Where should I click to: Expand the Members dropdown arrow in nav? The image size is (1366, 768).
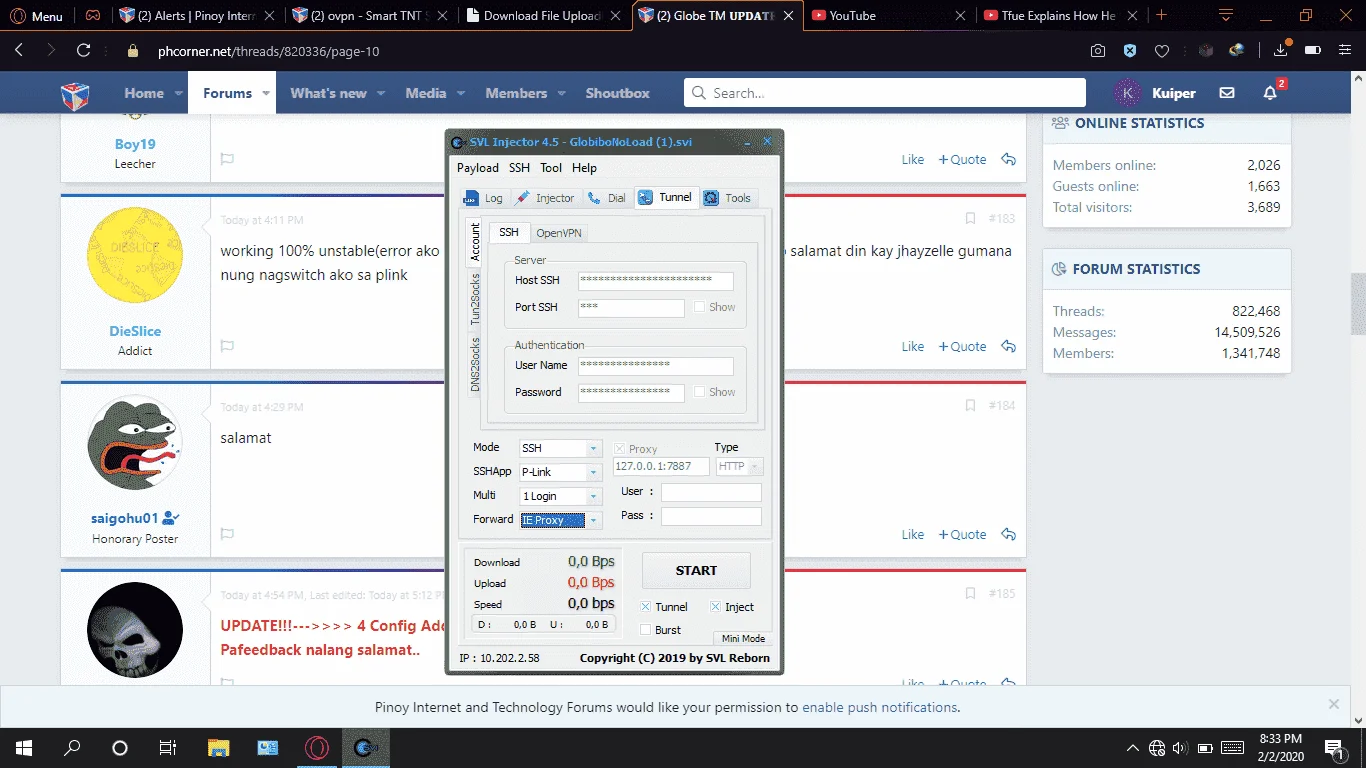562,93
